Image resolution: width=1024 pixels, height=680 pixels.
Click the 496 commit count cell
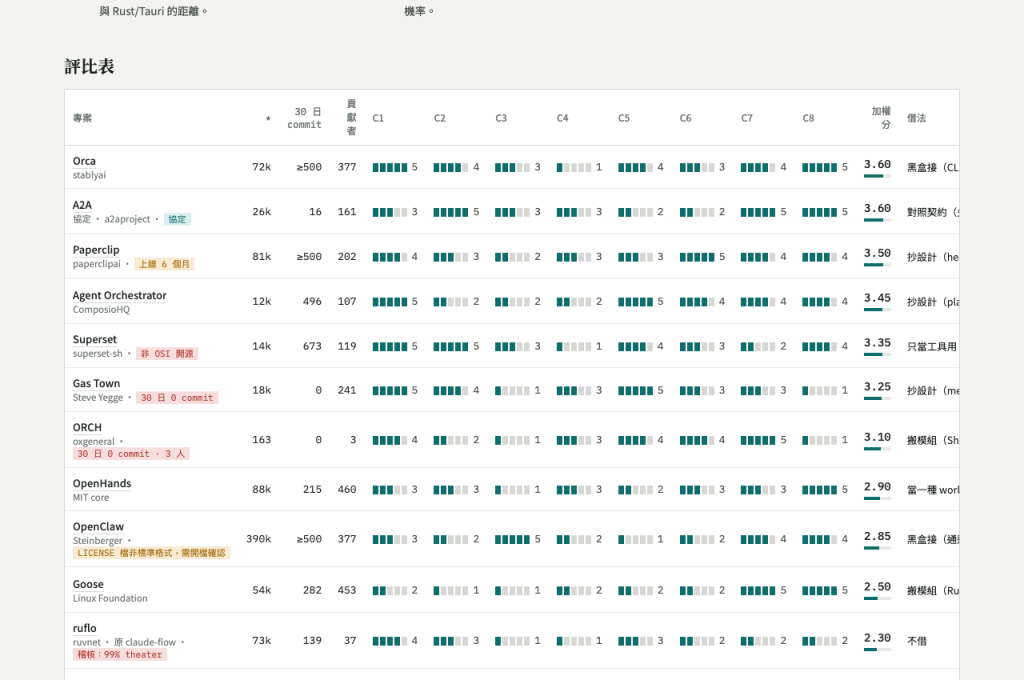312,301
